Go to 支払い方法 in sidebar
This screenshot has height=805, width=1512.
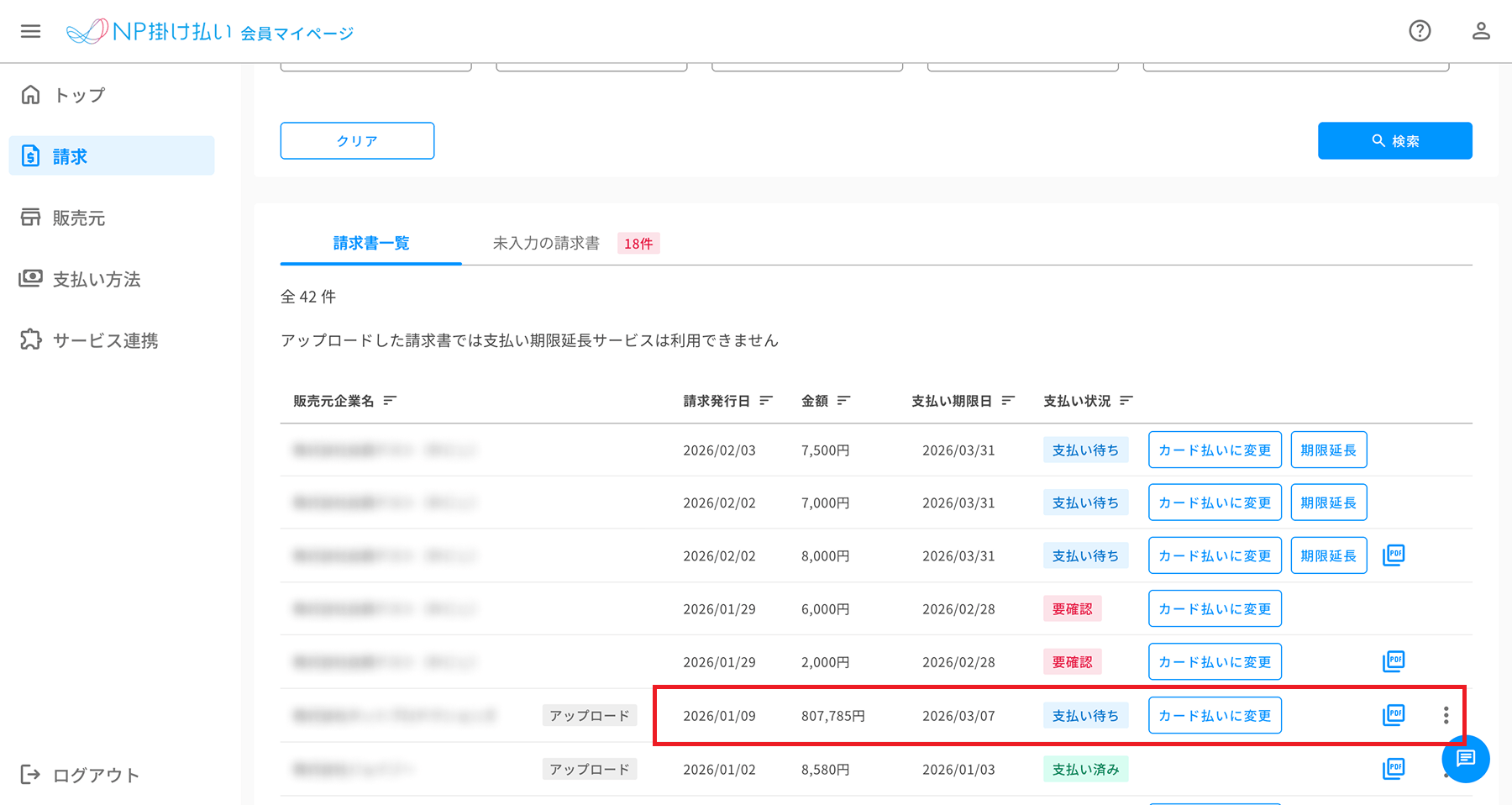[x=96, y=280]
